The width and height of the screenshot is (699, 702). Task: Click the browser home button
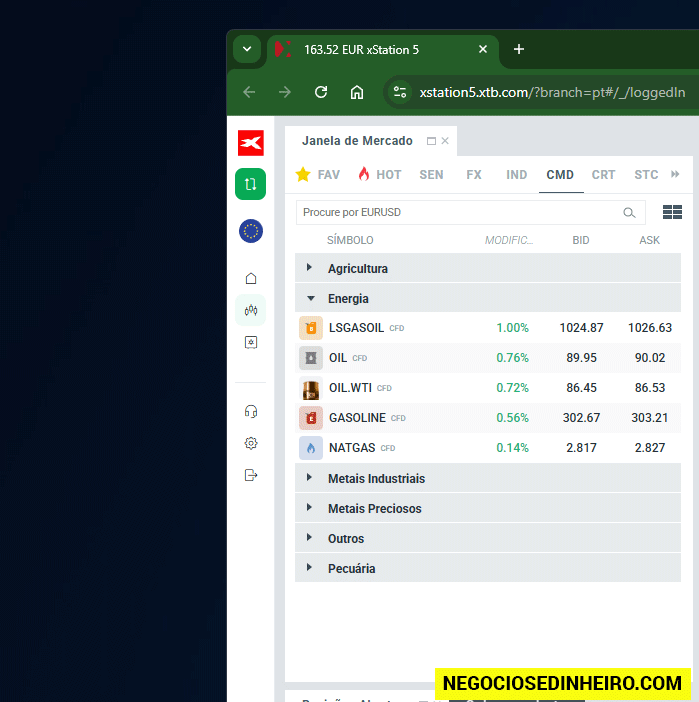tap(357, 92)
